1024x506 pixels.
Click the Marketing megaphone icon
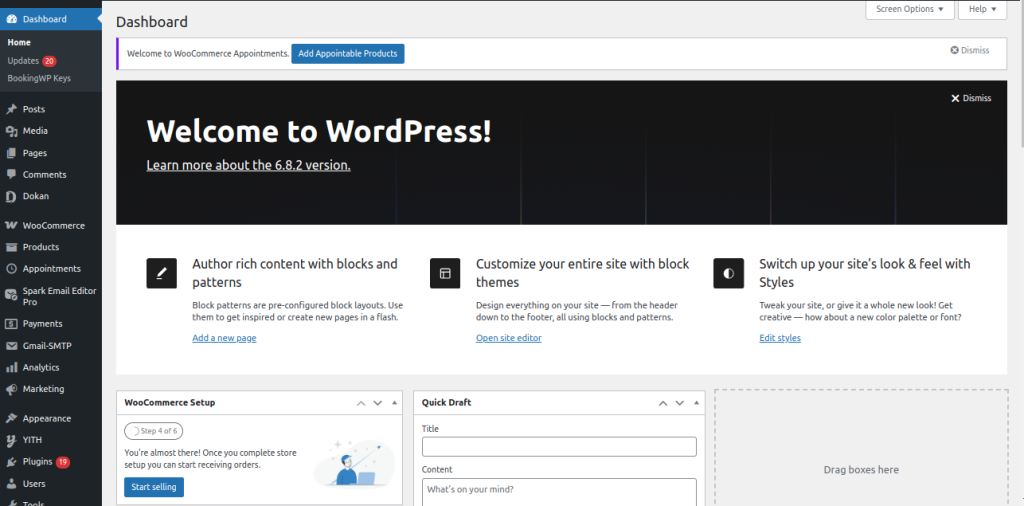click(x=11, y=389)
